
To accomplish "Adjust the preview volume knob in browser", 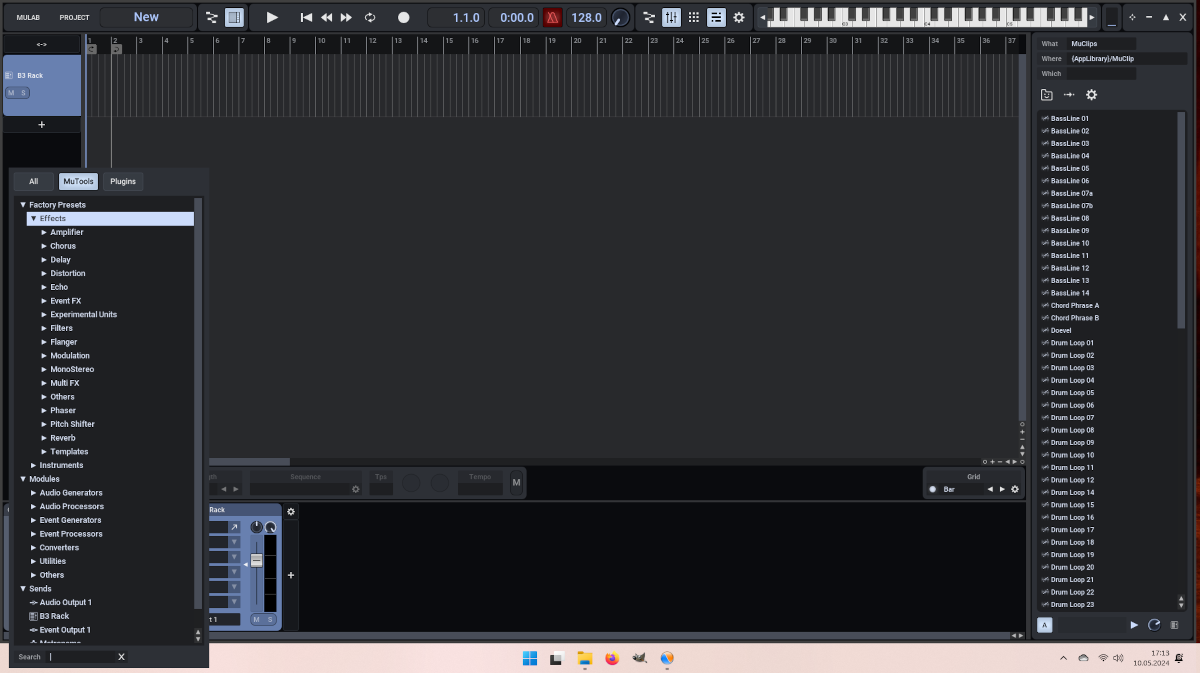I will coord(1154,625).
